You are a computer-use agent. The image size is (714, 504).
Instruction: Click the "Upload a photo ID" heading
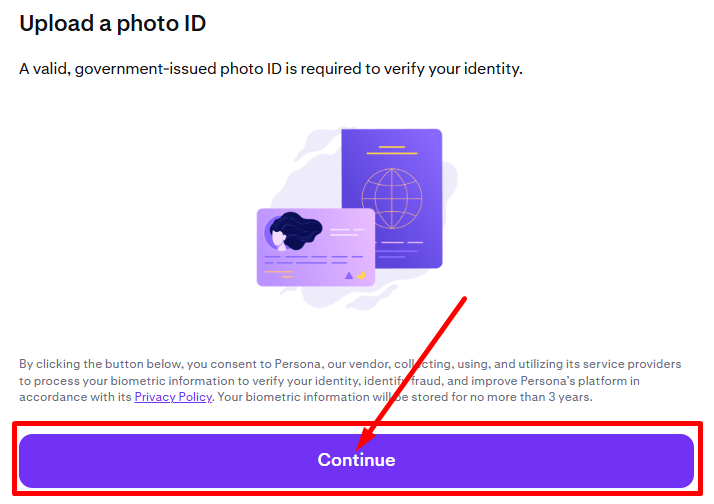(113, 22)
